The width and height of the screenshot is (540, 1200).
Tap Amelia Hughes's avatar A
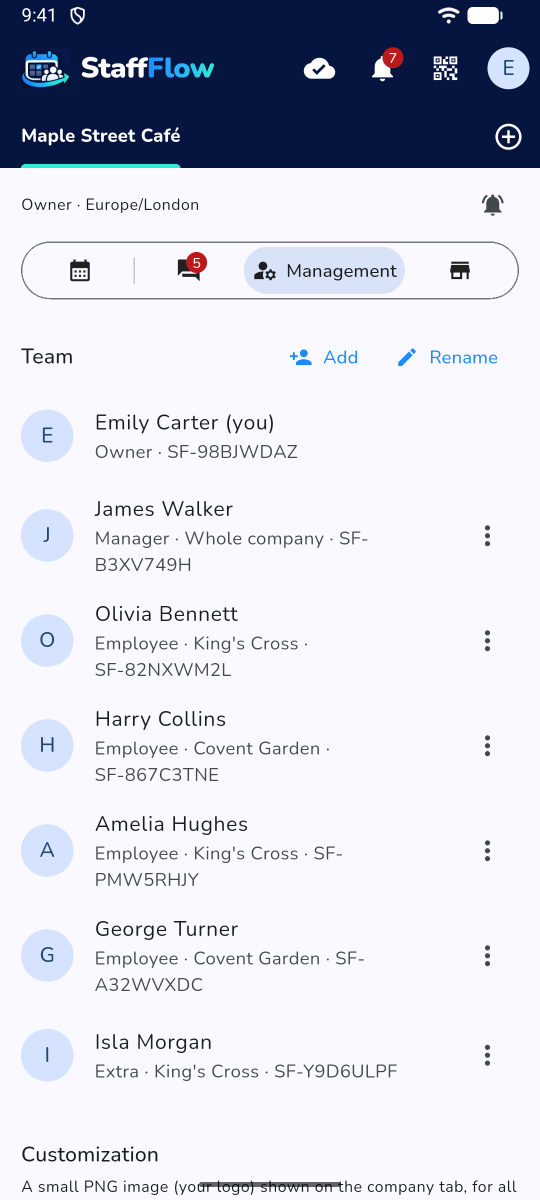point(47,850)
